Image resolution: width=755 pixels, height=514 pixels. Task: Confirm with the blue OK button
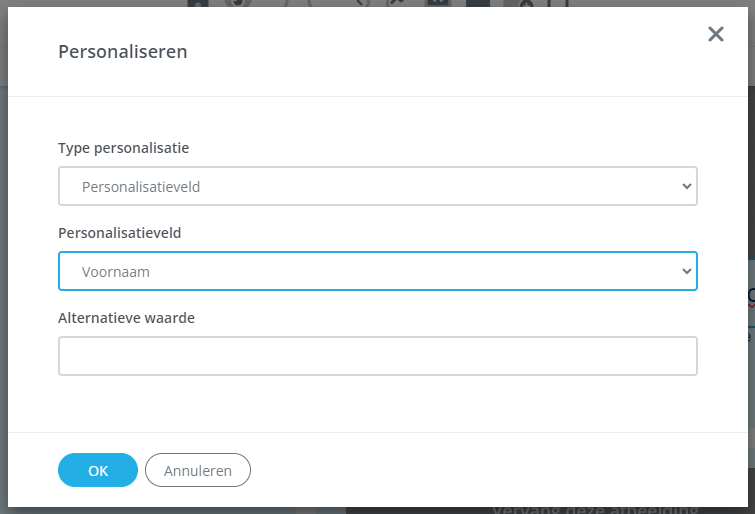pyautogui.click(x=98, y=470)
